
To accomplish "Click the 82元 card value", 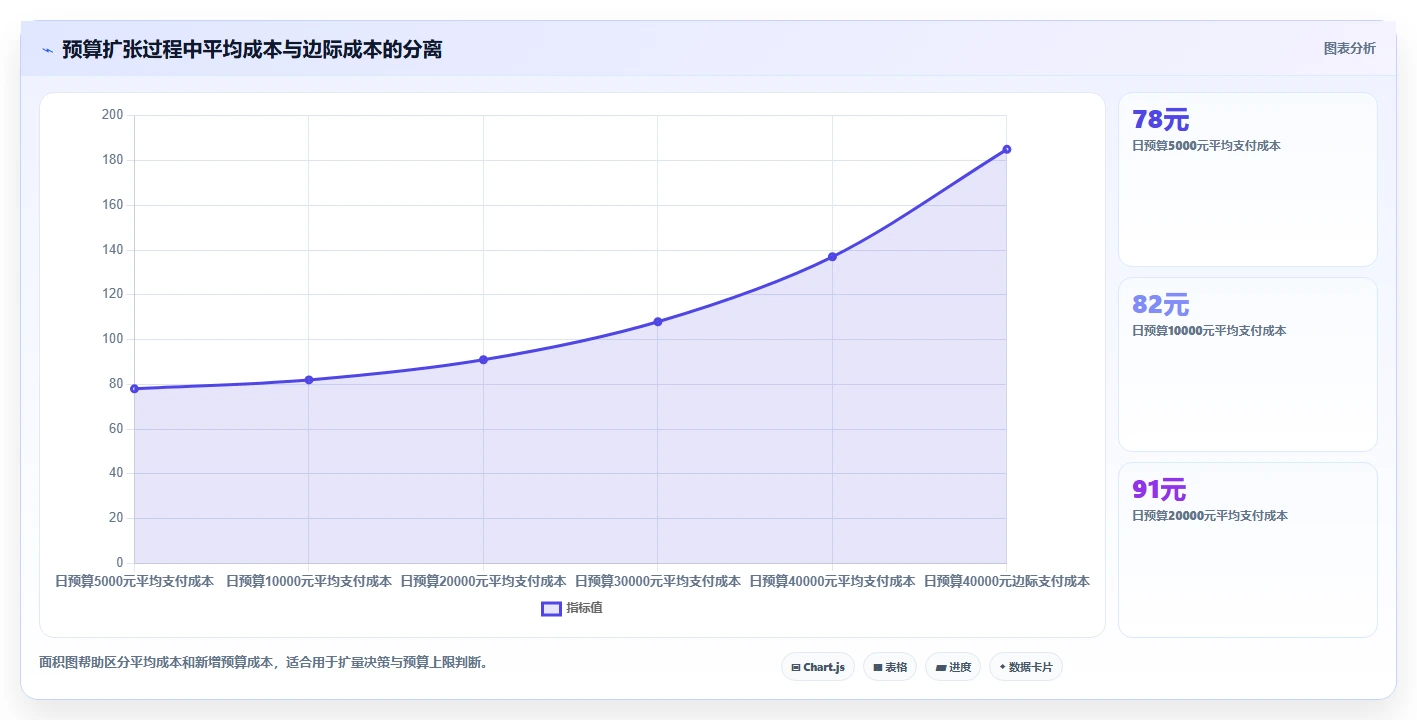I will (1161, 305).
